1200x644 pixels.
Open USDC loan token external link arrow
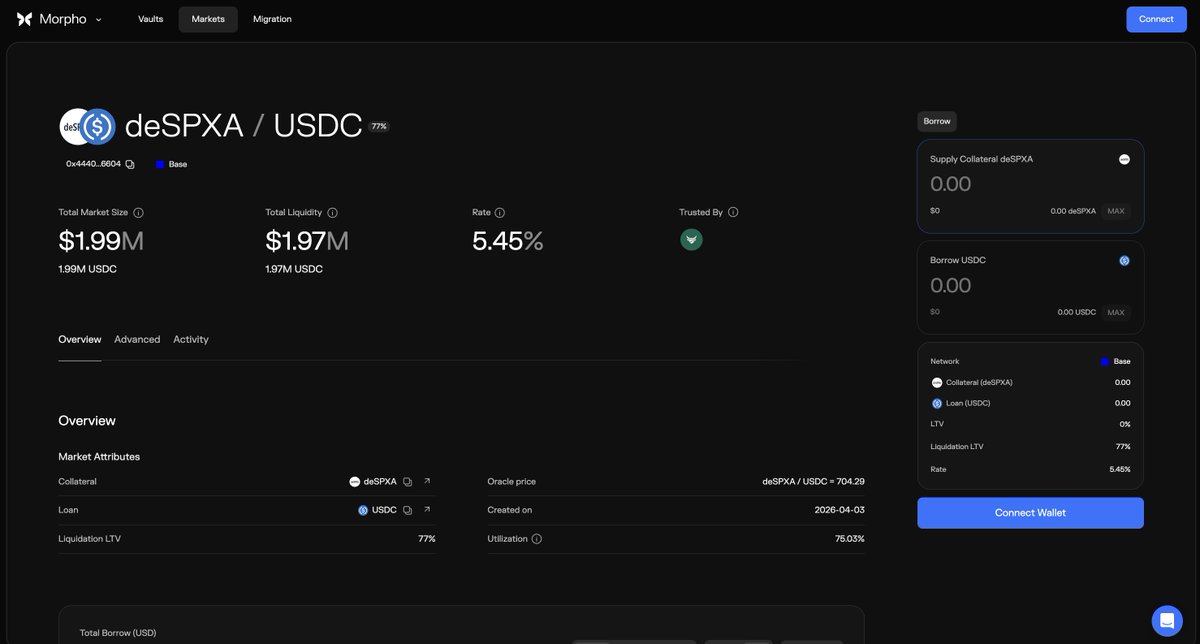(427, 509)
